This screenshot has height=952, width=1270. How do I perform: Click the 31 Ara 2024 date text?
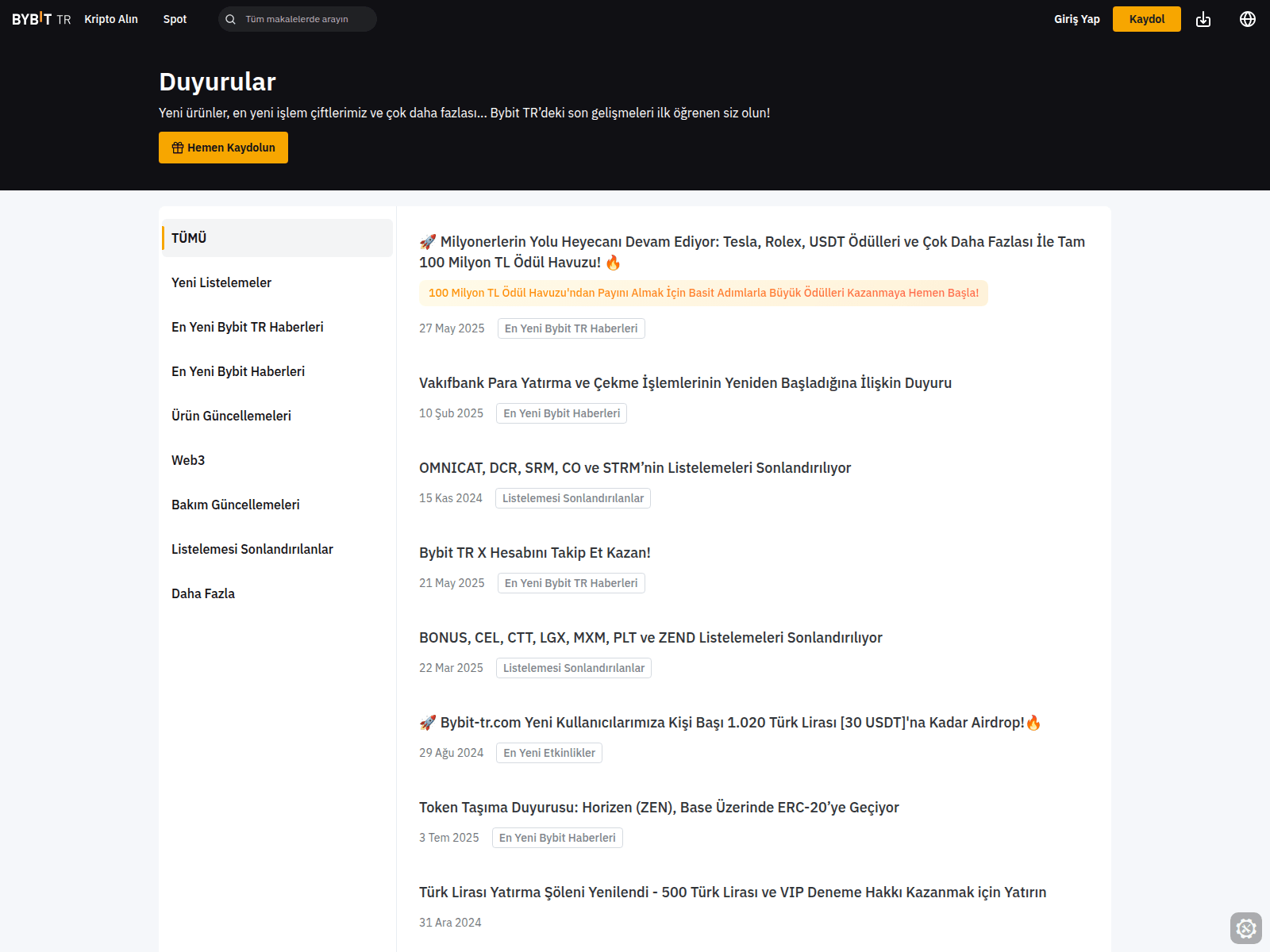450,923
